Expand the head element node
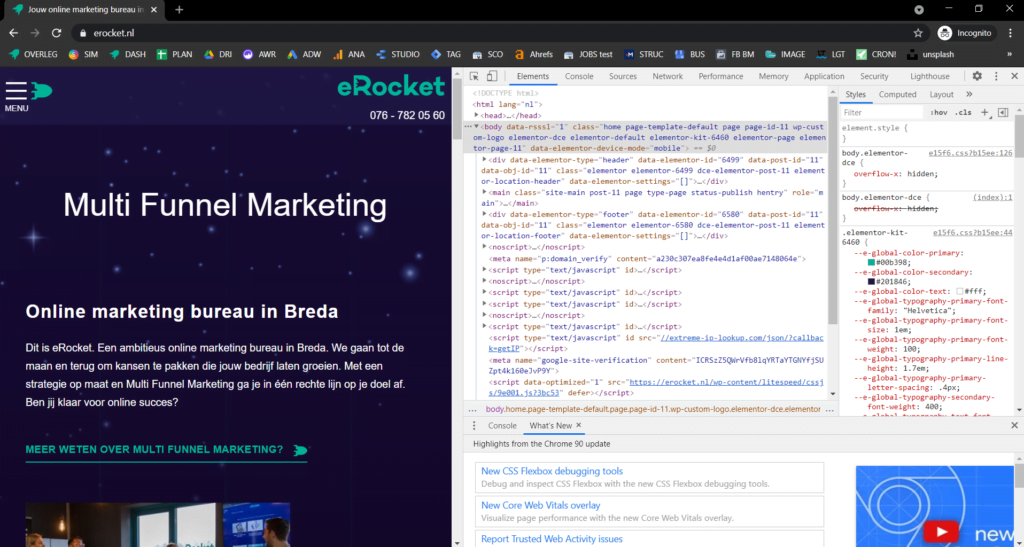This screenshot has height=547, width=1024. tap(477, 116)
